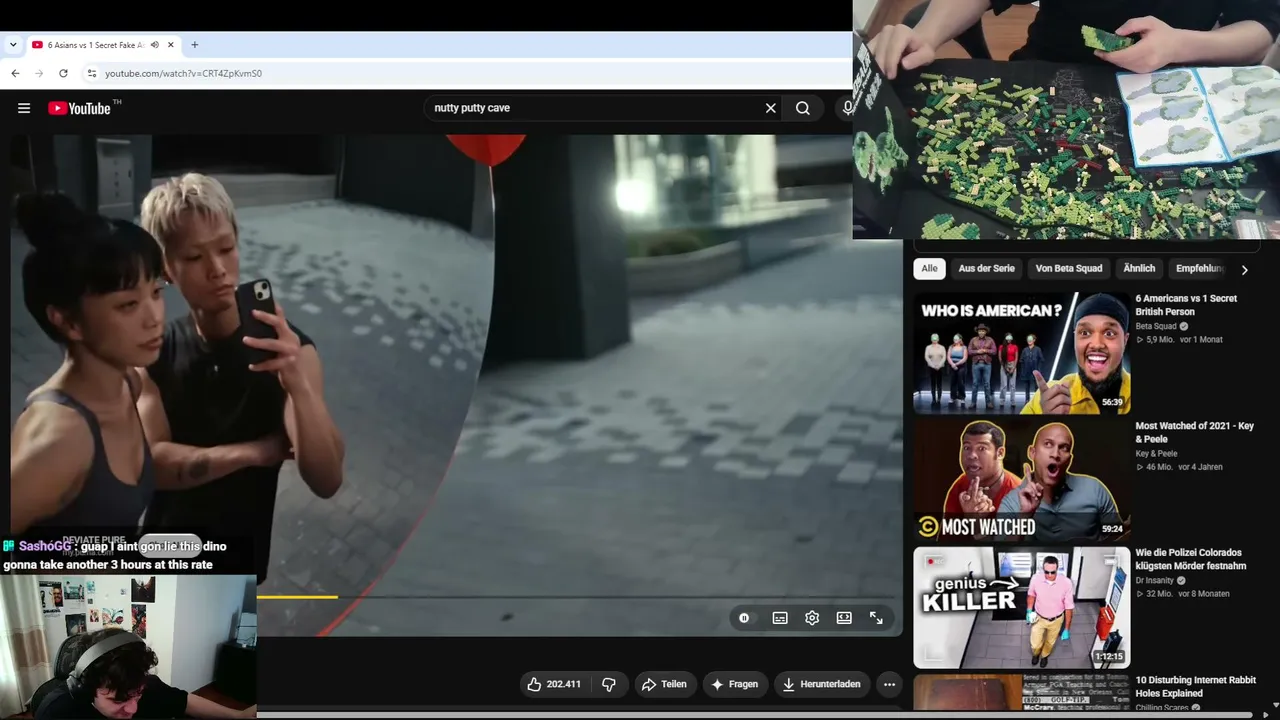Select the 'Alle' filter chip
This screenshot has height=720, width=1280.
(930, 269)
